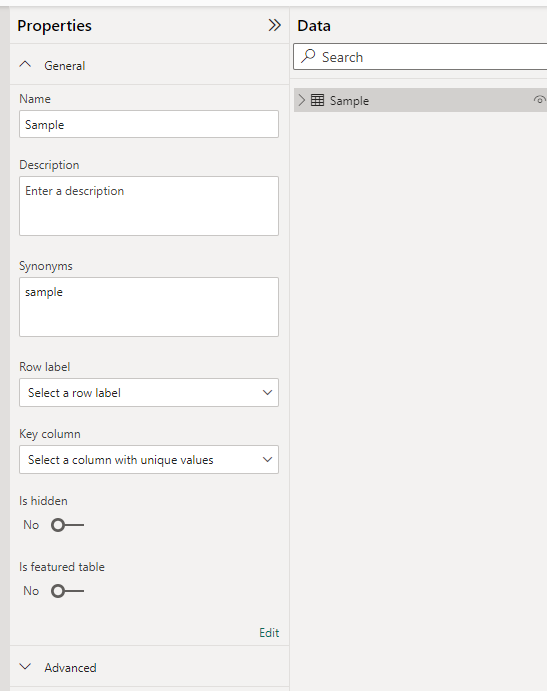547x691 pixels.
Task: Click the Properties pane title
Action: tap(55, 26)
